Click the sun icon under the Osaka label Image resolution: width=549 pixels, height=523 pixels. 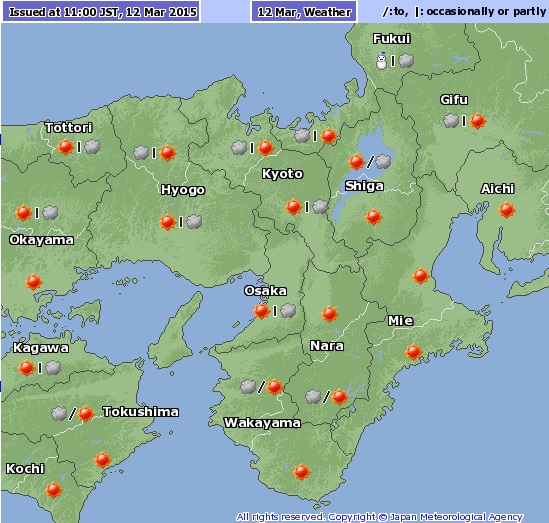(x=262, y=311)
